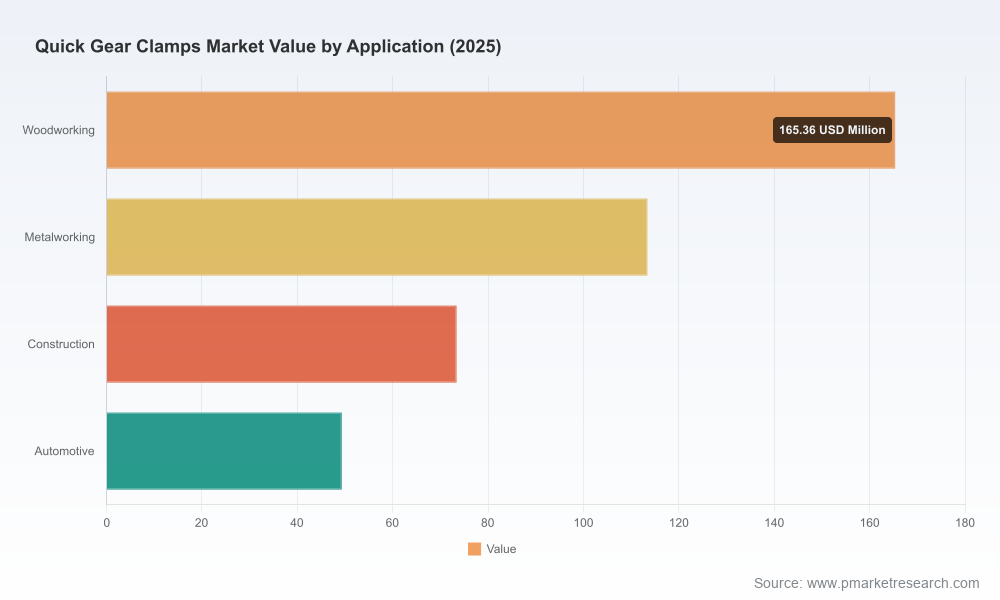Image resolution: width=1000 pixels, height=600 pixels.
Task: Toggle the Value legend swatch
Action: pyautogui.click(x=474, y=549)
